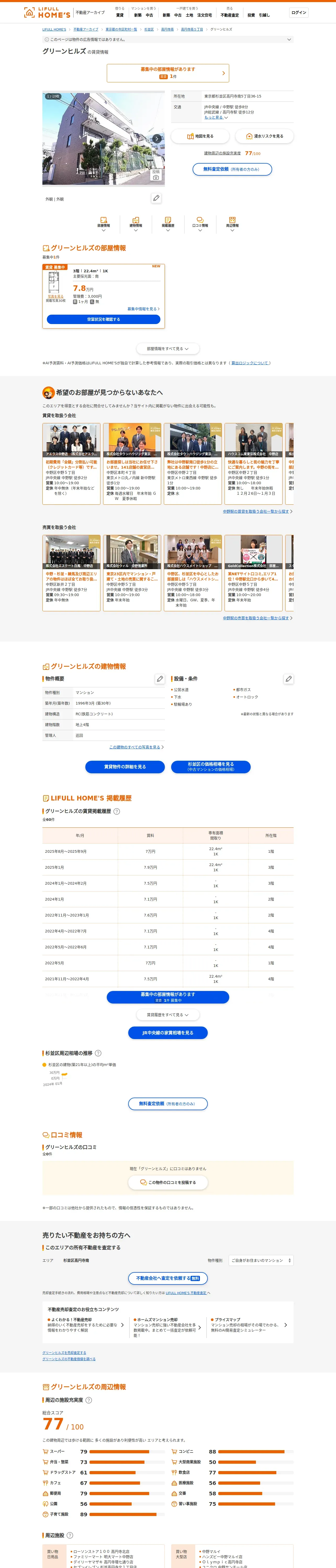Click 杉並区の価格相場を見る button
The height and width of the screenshot is (1568, 336).
(x=210, y=767)
